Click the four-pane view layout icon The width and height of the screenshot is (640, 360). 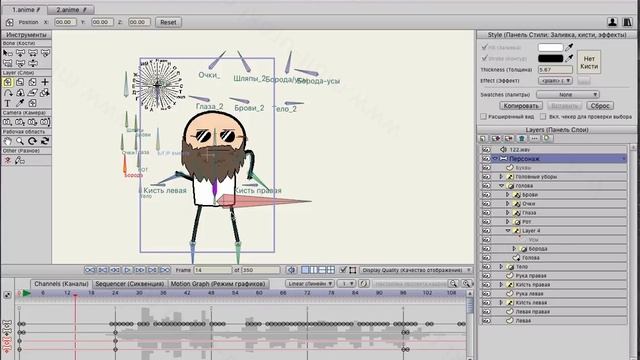coord(331,270)
